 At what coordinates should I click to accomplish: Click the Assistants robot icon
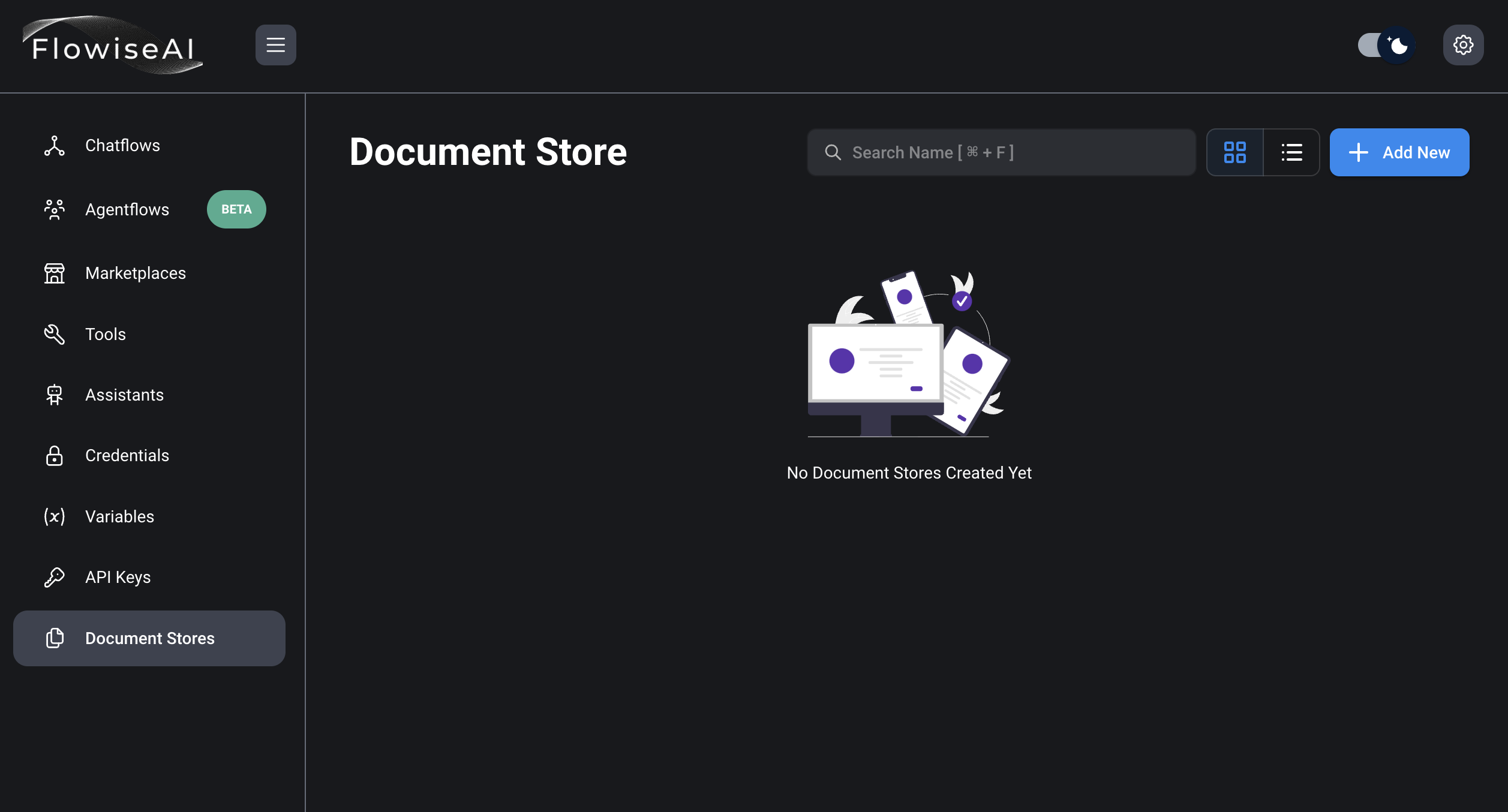pos(54,395)
